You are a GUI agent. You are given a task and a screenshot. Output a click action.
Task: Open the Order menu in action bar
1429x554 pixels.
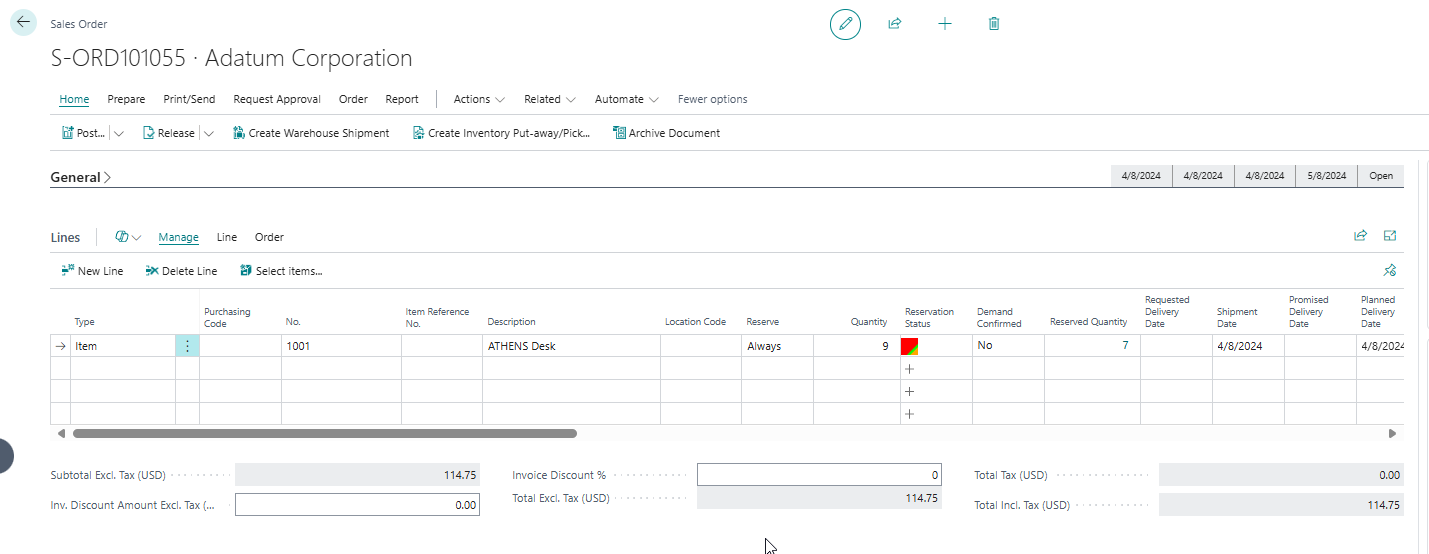tap(353, 99)
